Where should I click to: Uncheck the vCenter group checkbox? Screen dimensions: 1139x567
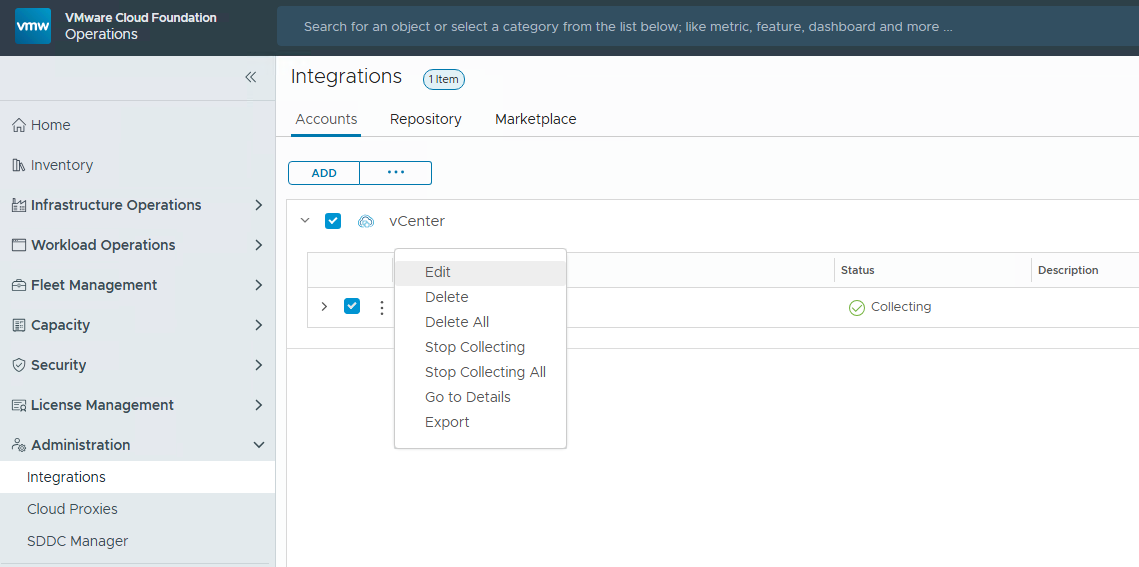click(333, 221)
